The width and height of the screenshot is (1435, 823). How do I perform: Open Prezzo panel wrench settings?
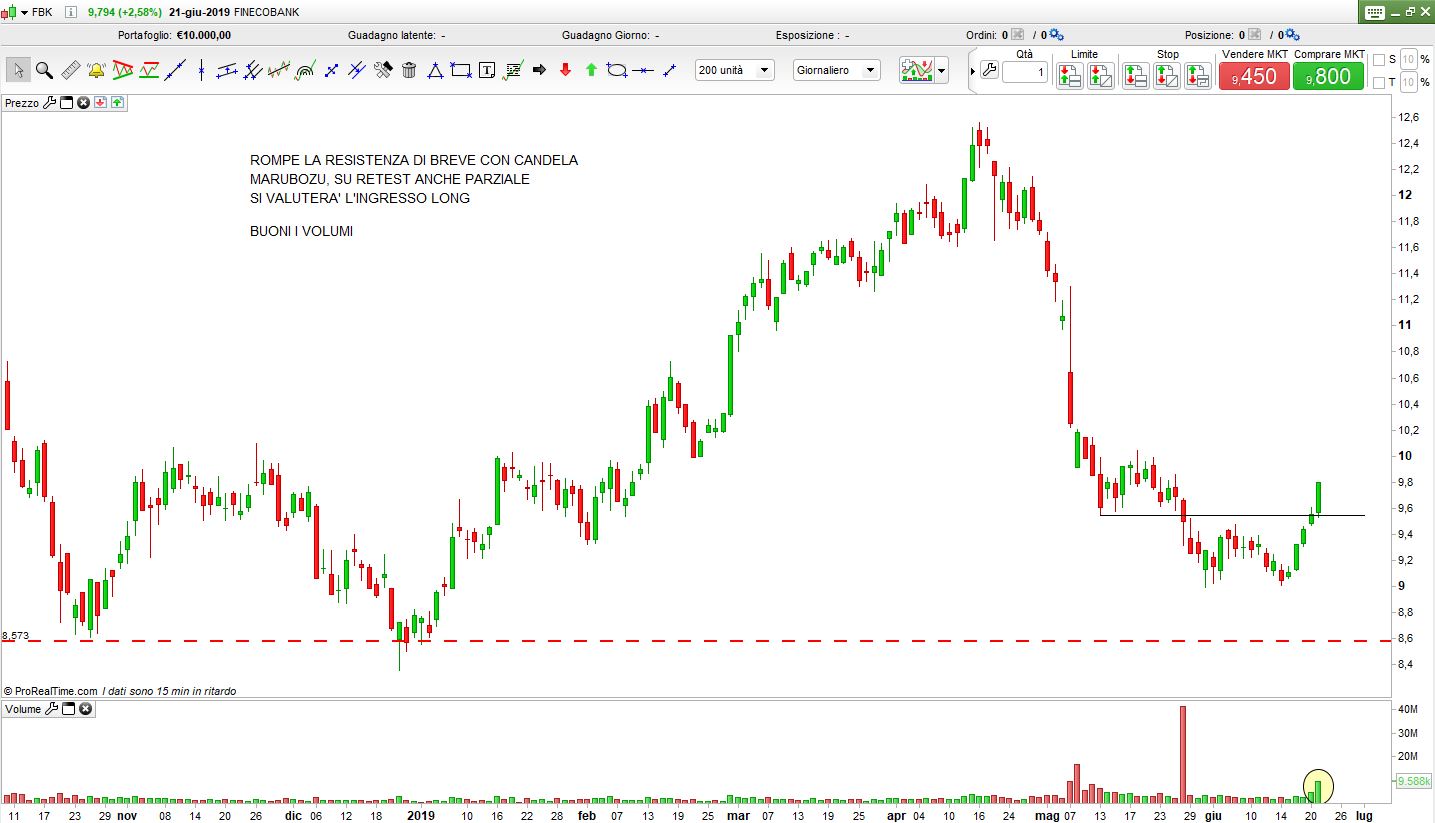click(50, 102)
